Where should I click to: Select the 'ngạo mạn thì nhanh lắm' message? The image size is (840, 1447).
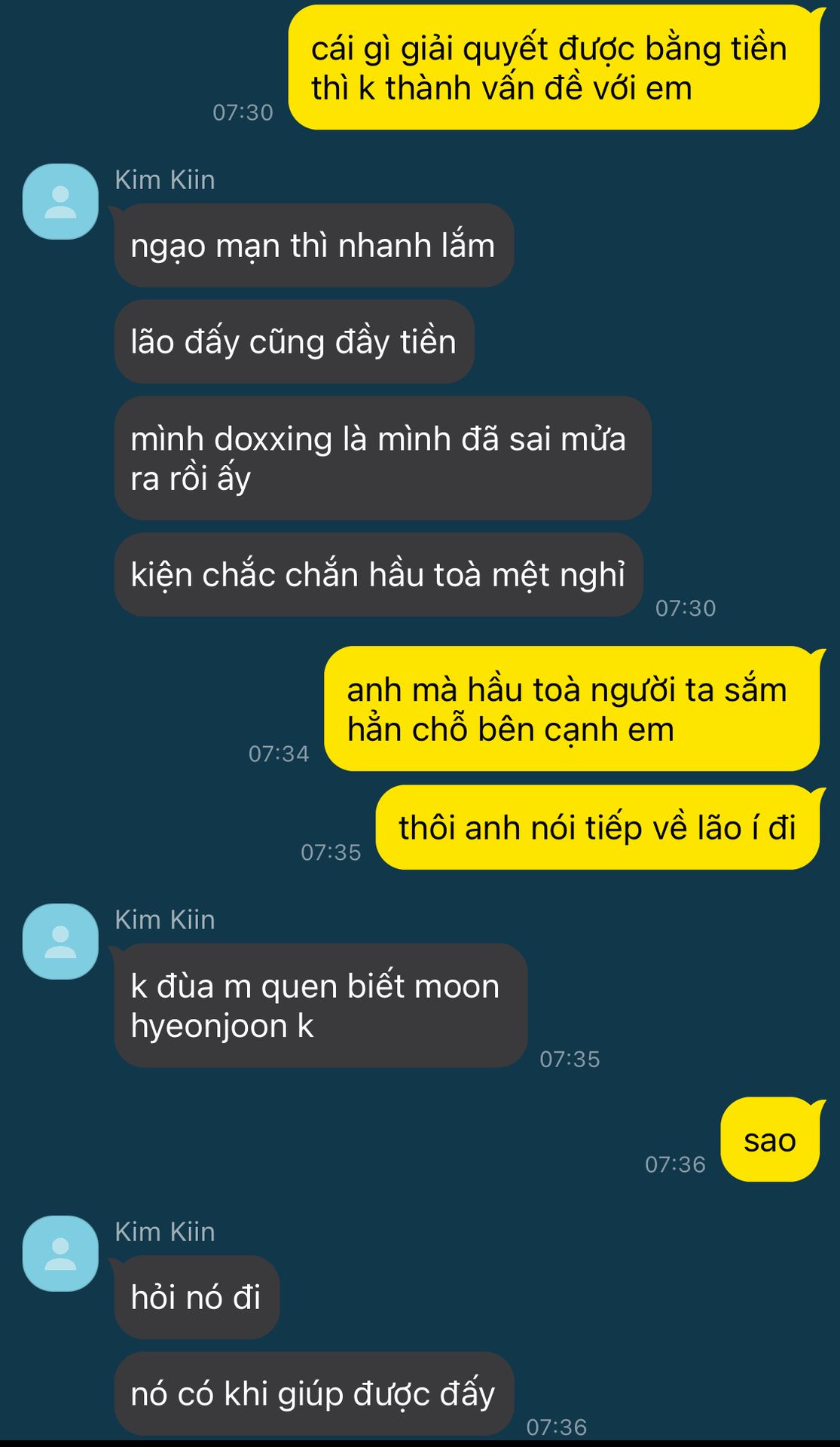click(x=314, y=246)
